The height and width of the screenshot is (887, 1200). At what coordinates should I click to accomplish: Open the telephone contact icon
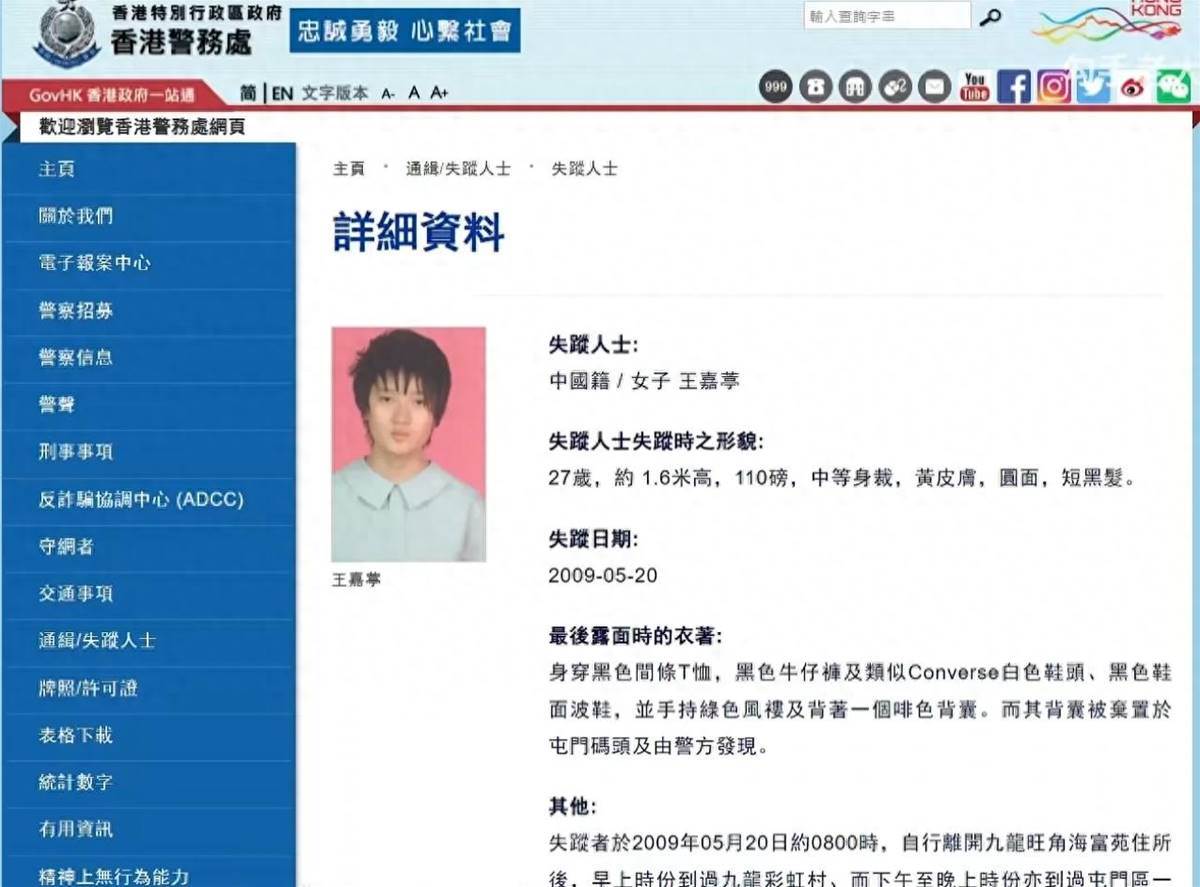[815, 87]
